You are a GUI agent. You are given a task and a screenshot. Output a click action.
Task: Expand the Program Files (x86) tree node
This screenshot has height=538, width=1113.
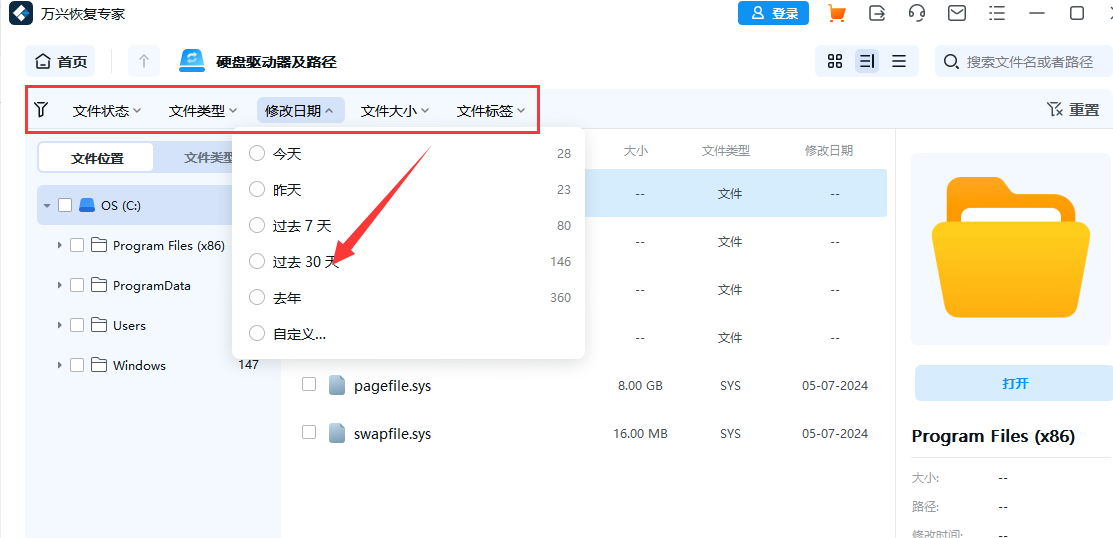pos(59,246)
